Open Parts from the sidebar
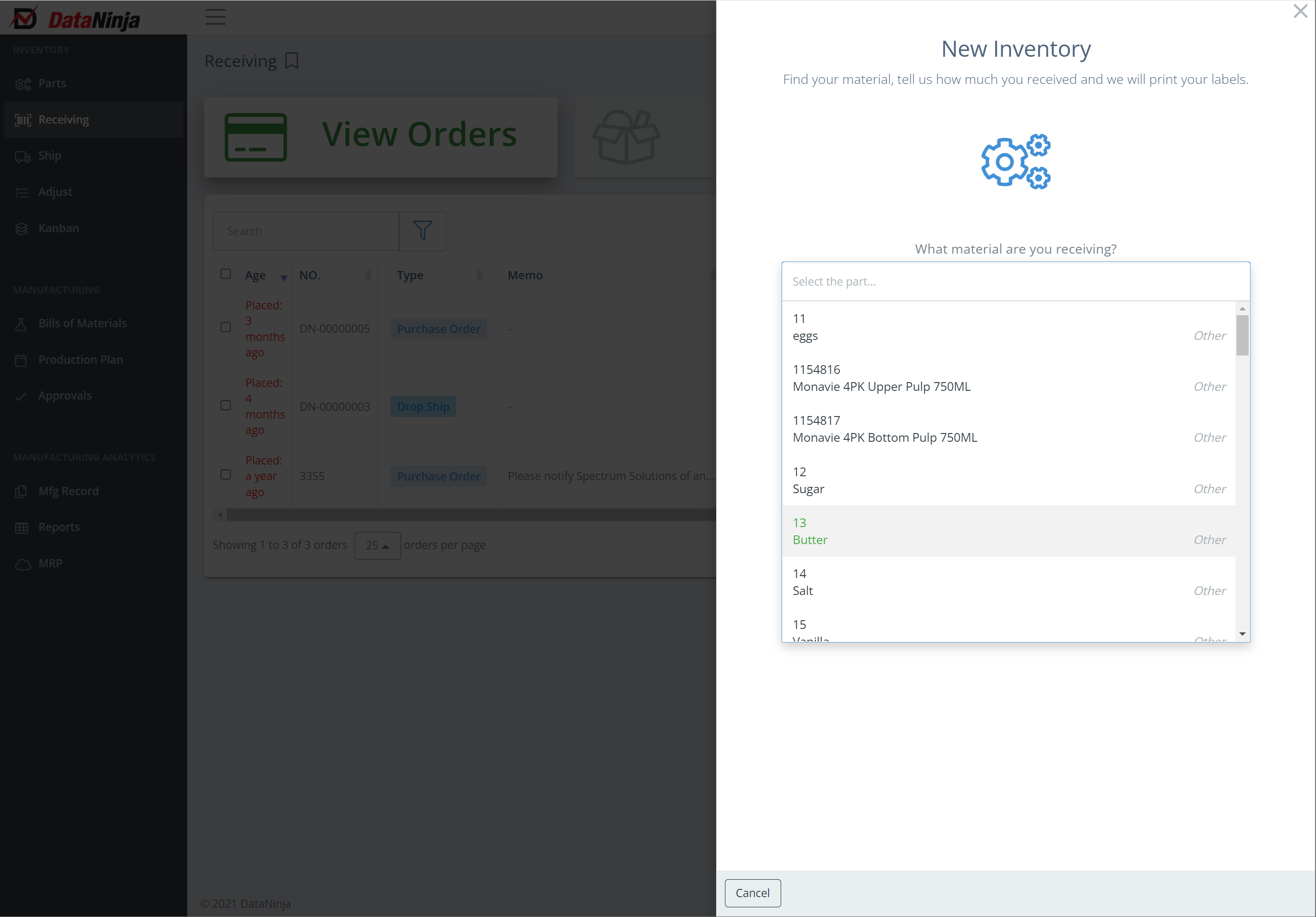This screenshot has width=1316, height=917. 51,83
